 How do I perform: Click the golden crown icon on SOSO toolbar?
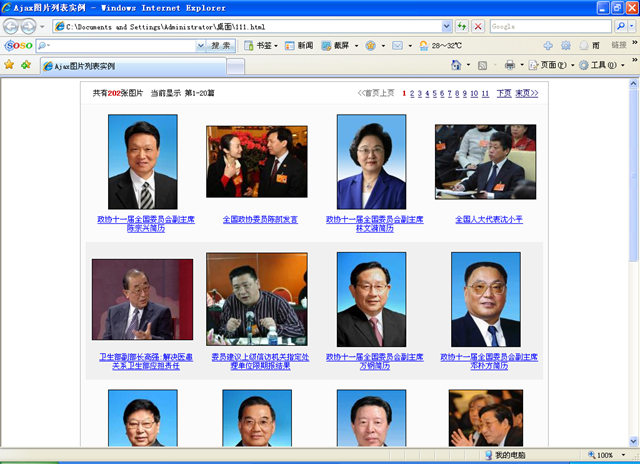(x=371, y=46)
